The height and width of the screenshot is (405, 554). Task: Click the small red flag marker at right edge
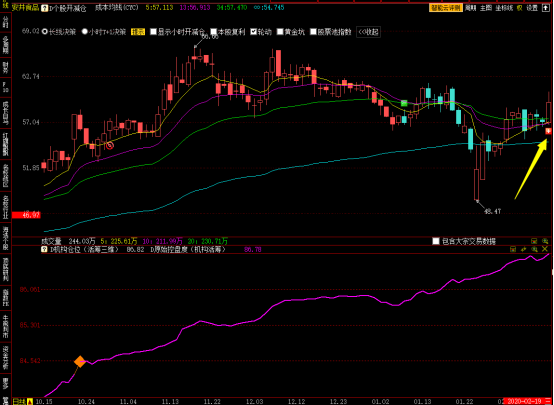pos(548,131)
